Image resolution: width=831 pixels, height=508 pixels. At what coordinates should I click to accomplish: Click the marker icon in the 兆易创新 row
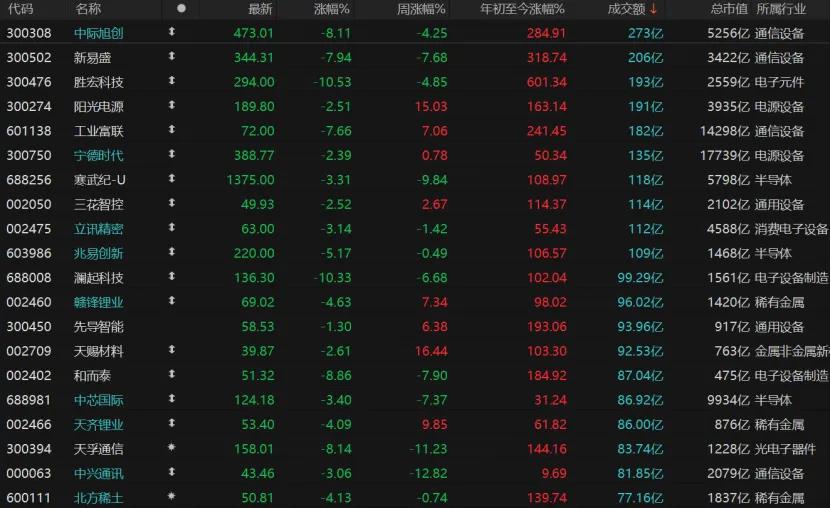click(x=172, y=252)
